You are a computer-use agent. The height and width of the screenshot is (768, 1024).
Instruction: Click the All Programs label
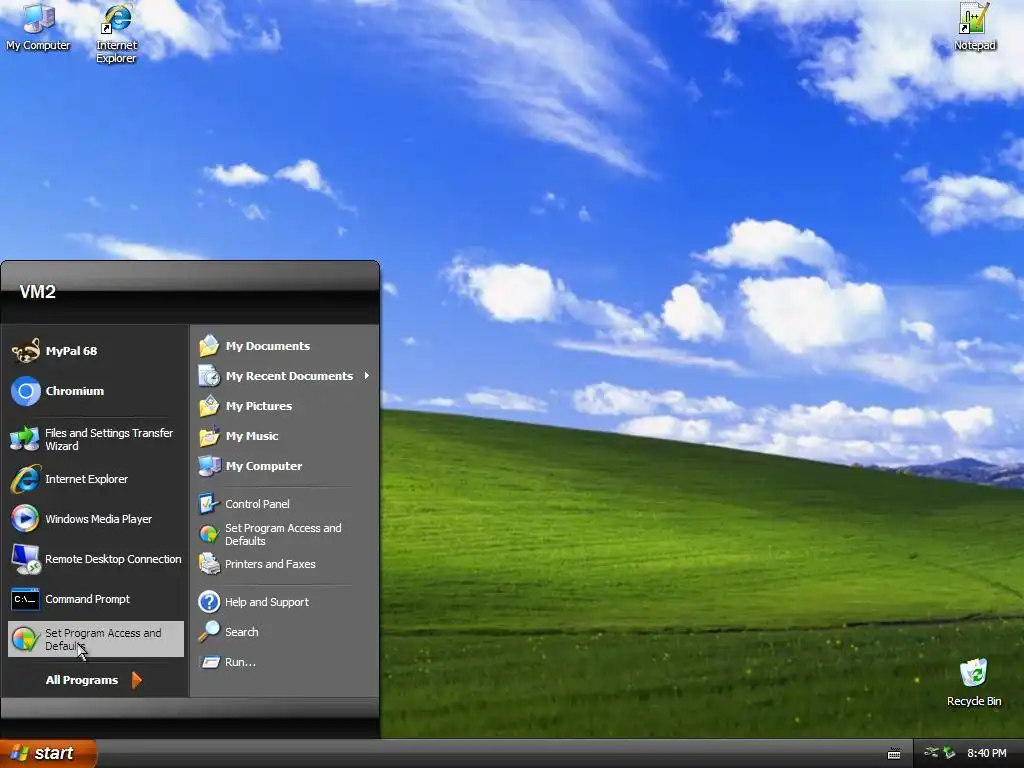coord(82,680)
